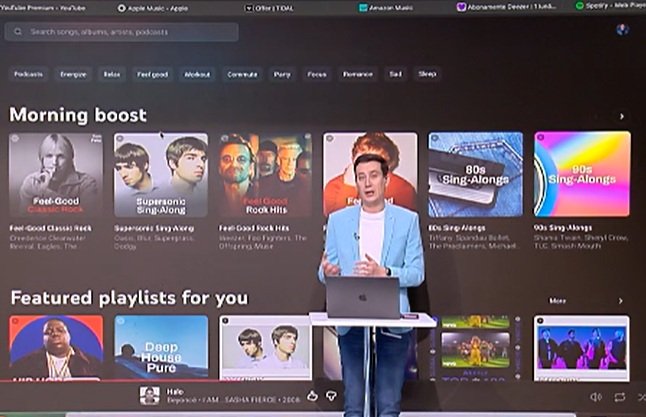
Task: Click Supersonic Sing-Along title text
Action: point(154,228)
